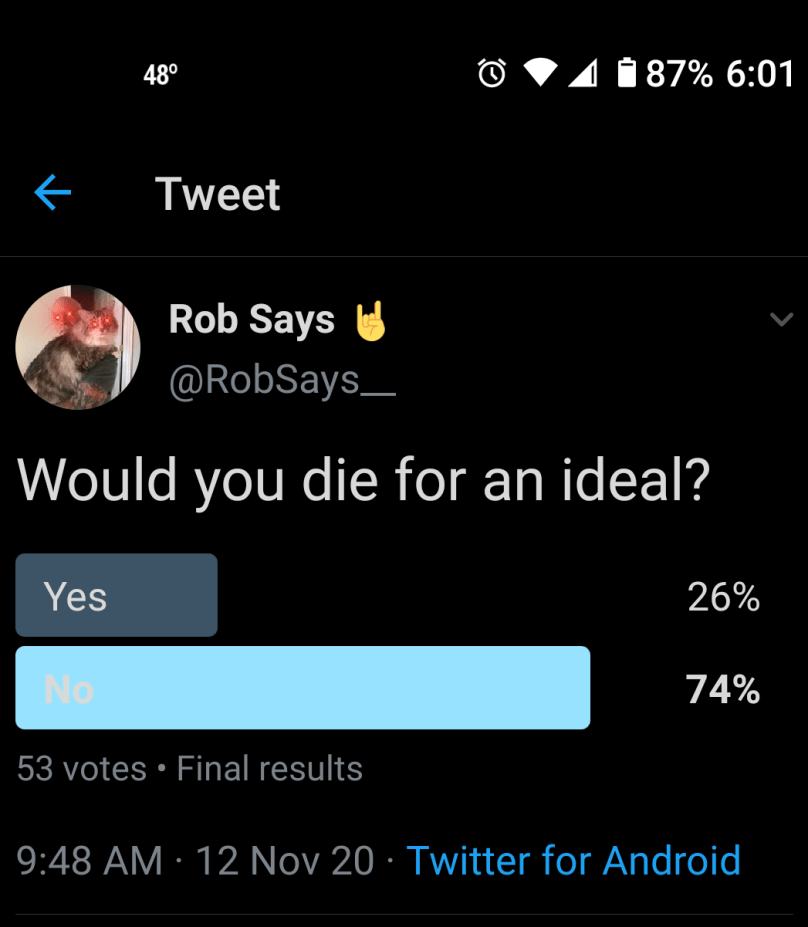This screenshot has width=808, height=927.
Task: Tap the battery status icon
Action: (x=626, y=73)
